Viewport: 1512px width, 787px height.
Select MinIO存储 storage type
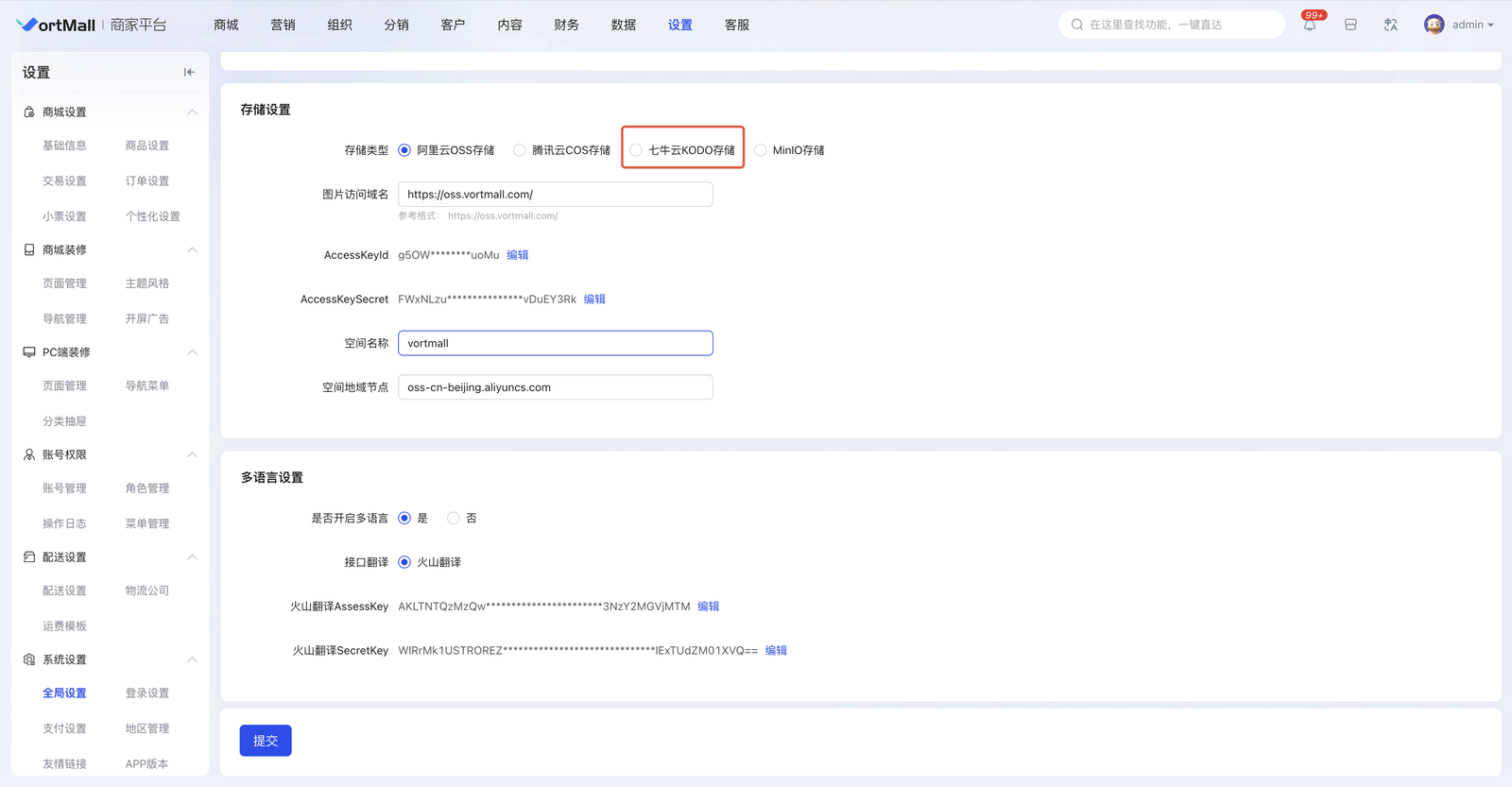pyautogui.click(x=761, y=150)
